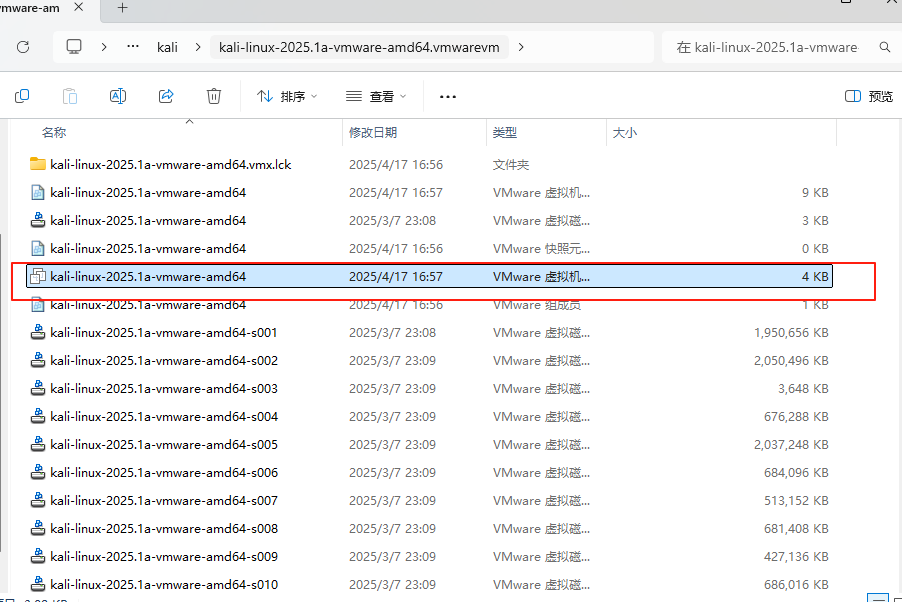
Task: Open the 查看 (View) dropdown
Action: click(x=376, y=96)
